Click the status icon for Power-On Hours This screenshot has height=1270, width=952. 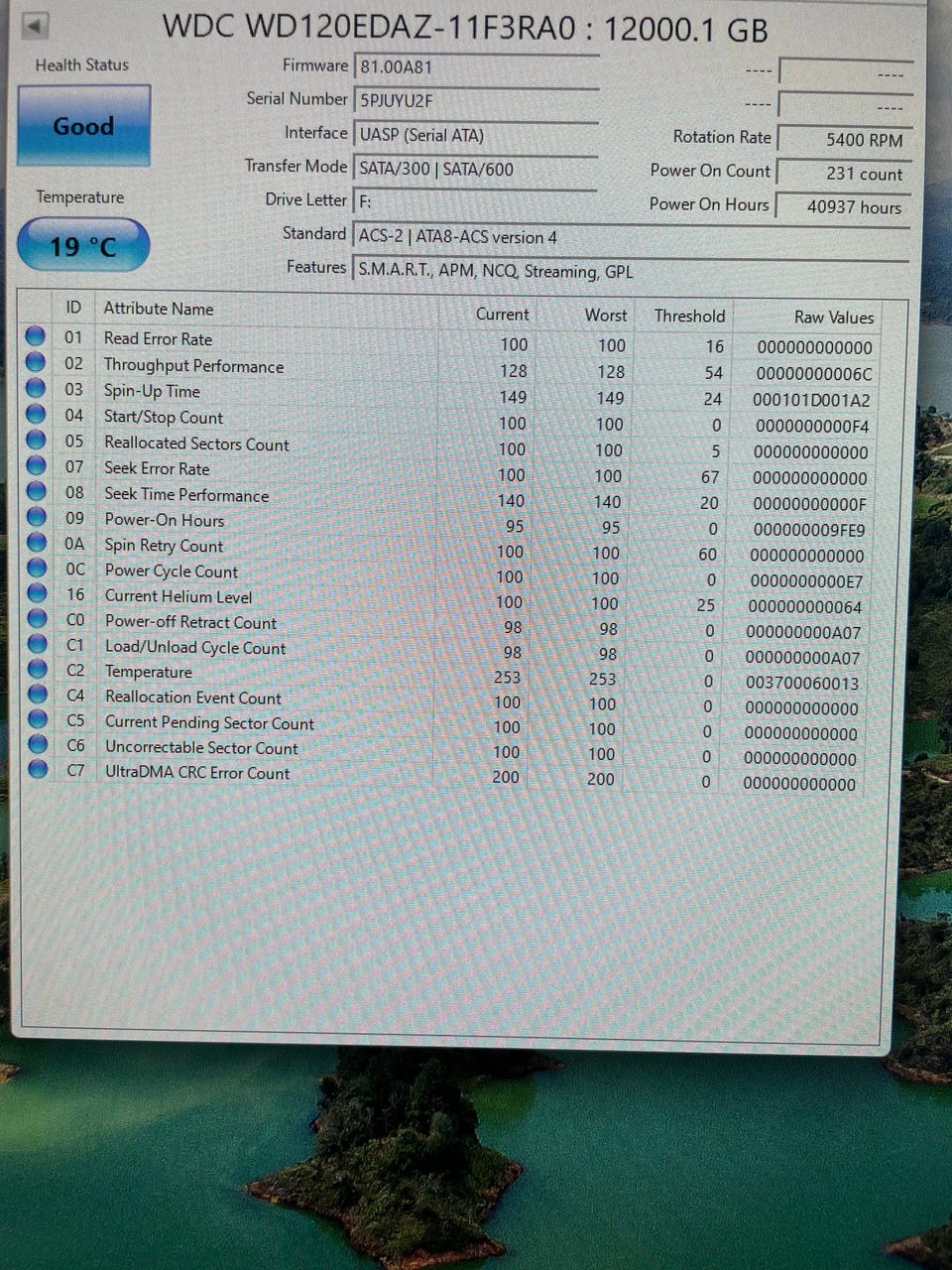point(37,518)
